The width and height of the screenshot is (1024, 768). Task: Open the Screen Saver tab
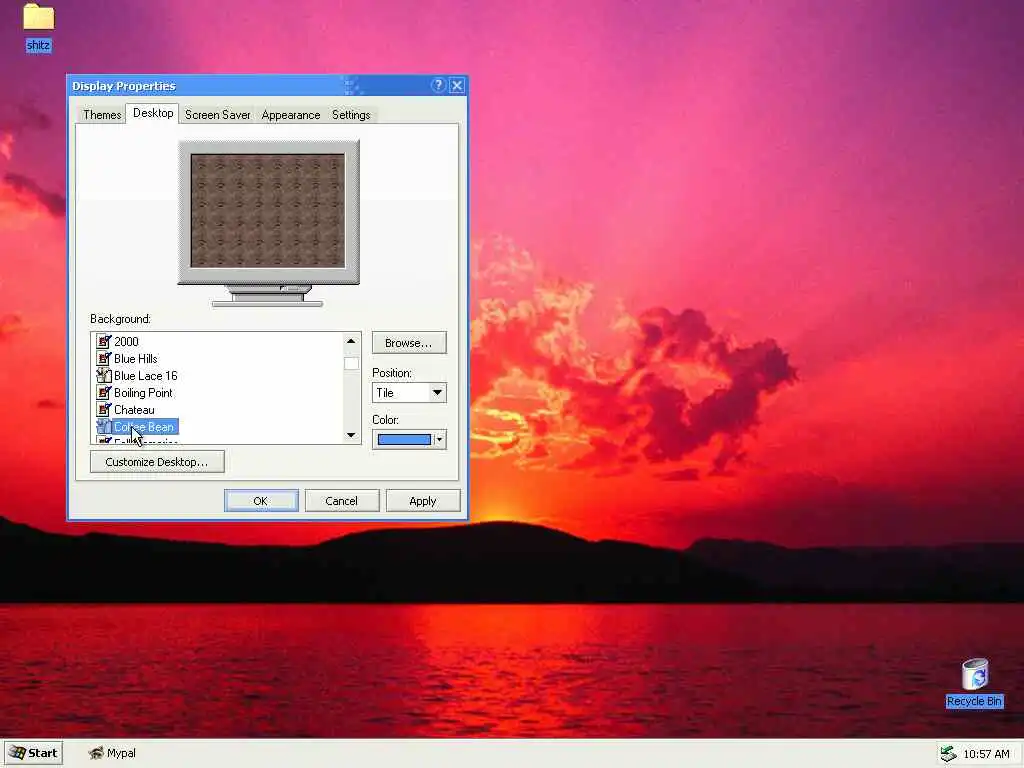(217, 115)
